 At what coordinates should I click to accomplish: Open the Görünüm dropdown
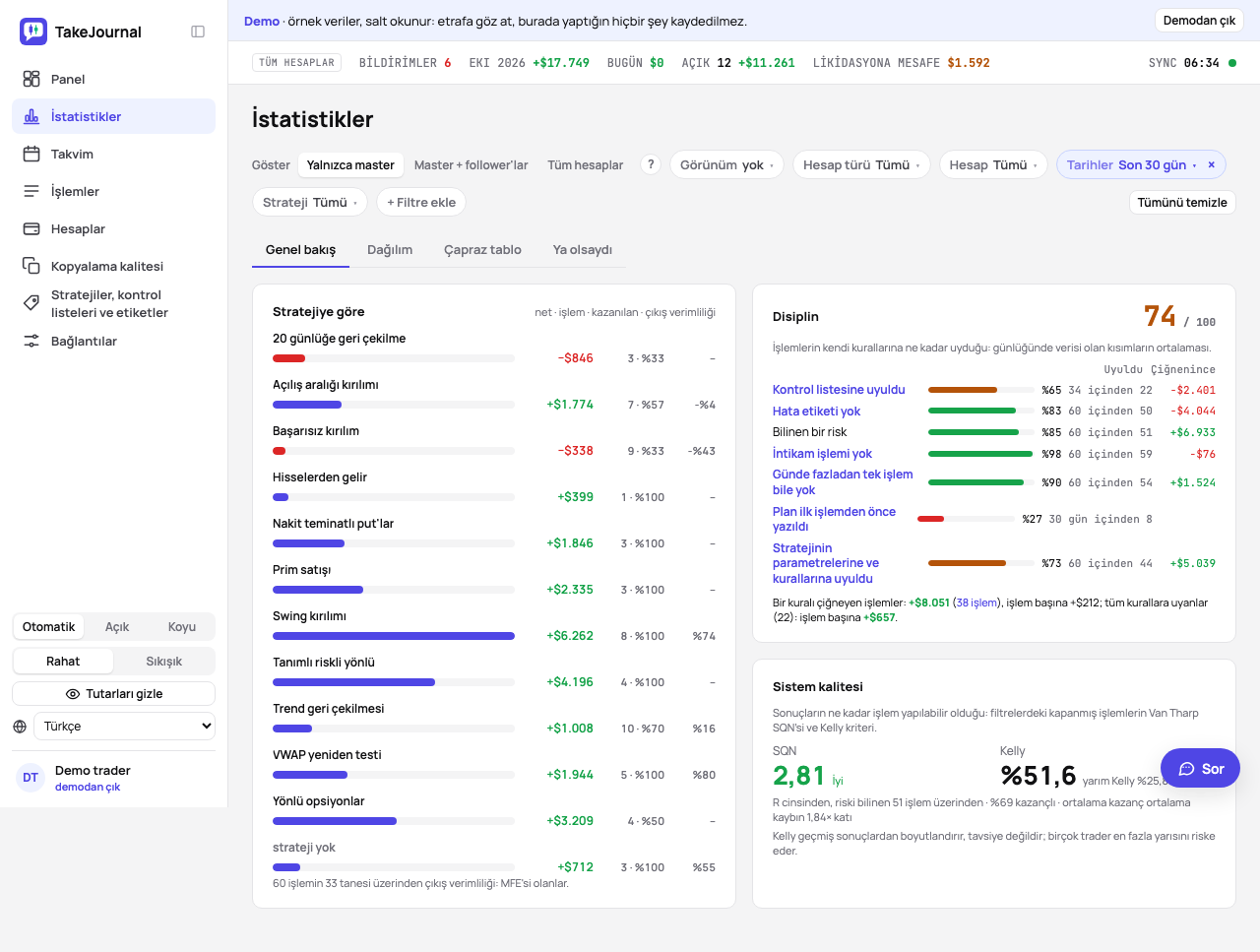[x=726, y=164]
